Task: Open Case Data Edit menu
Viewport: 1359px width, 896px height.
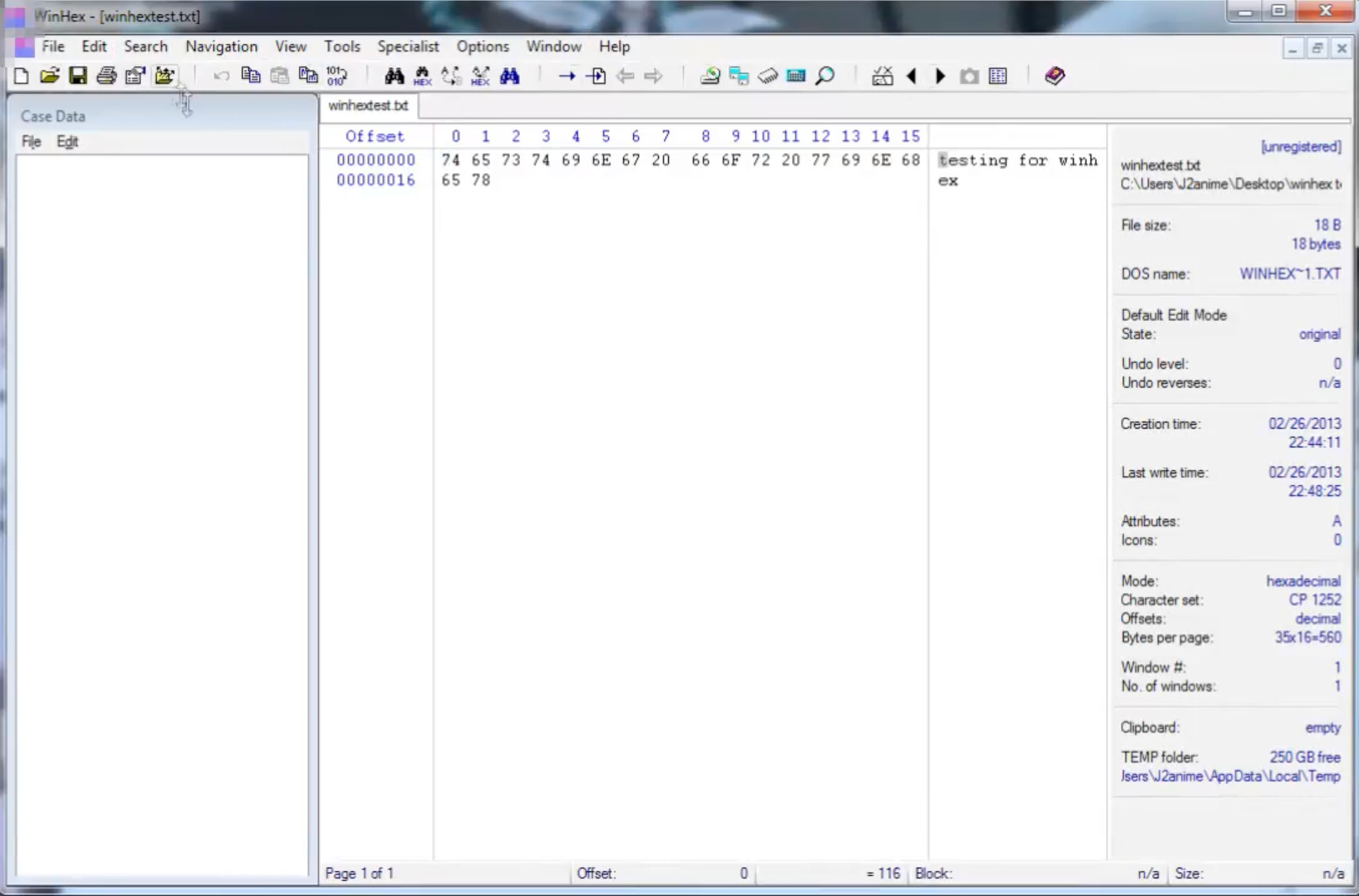Action: 67,142
